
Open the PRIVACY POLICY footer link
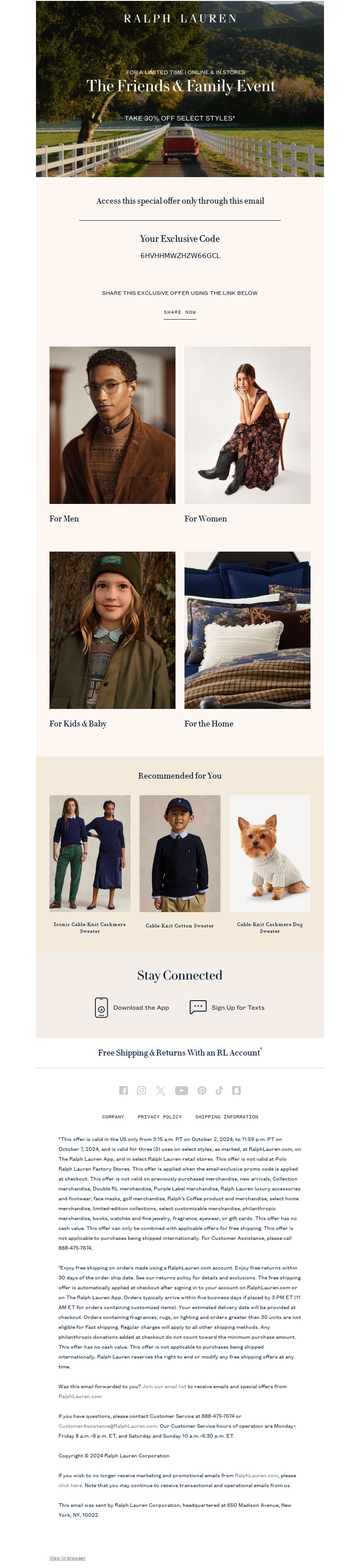(x=160, y=1117)
